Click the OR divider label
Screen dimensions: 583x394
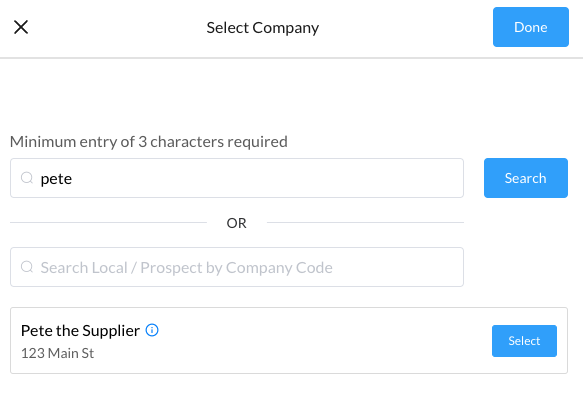(236, 223)
